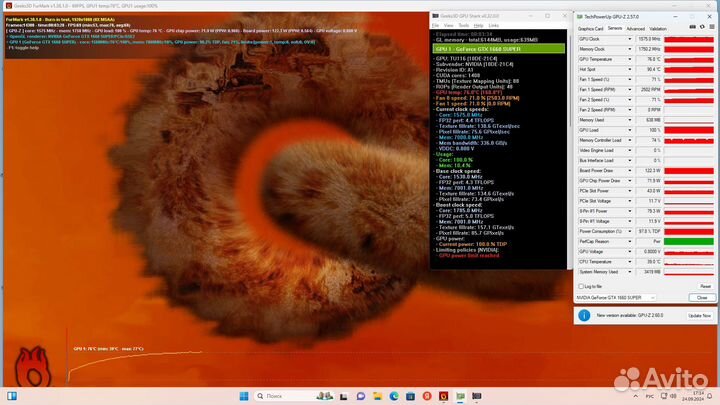This screenshot has height=405, width=720.
Task: Click the Windows Start button
Action: point(243,396)
